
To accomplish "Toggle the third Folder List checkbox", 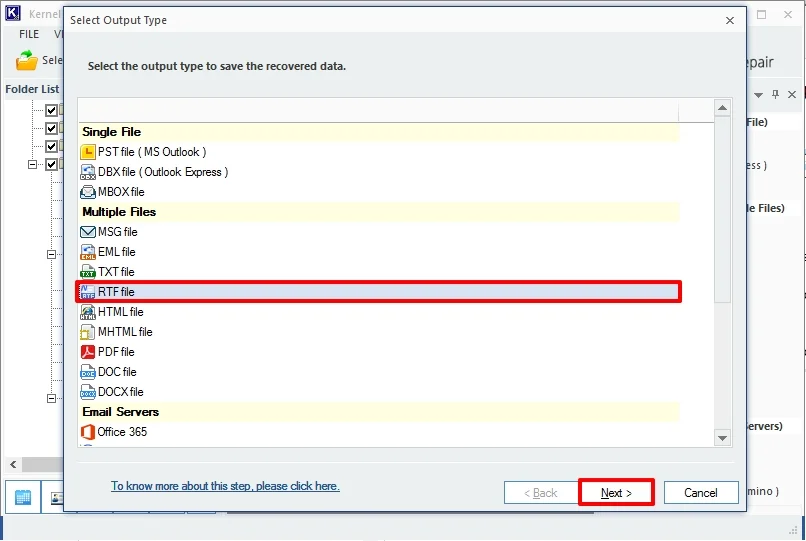I will [52, 146].
